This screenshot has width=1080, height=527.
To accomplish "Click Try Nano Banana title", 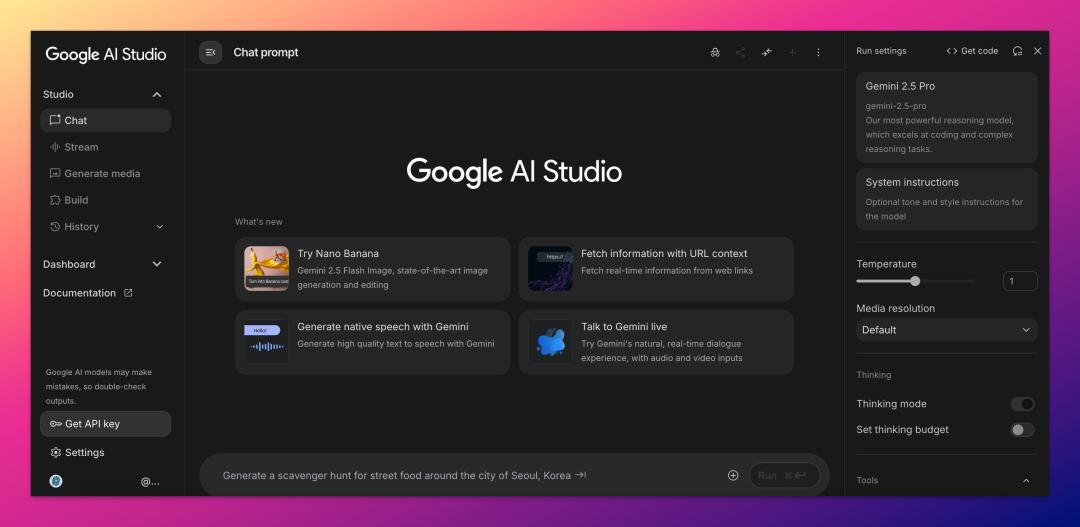I will pyautogui.click(x=338, y=254).
